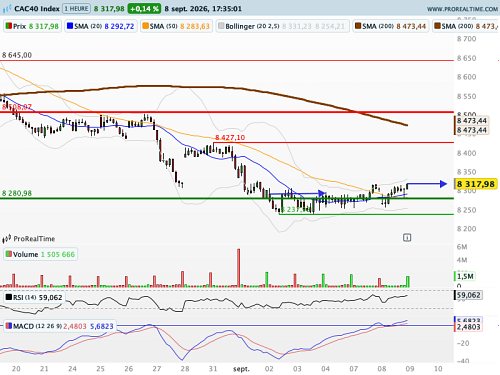Click the 8 645,00 resistance label
Image resolution: width=500 pixels, height=375 pixels.
[x=17, y=55]
